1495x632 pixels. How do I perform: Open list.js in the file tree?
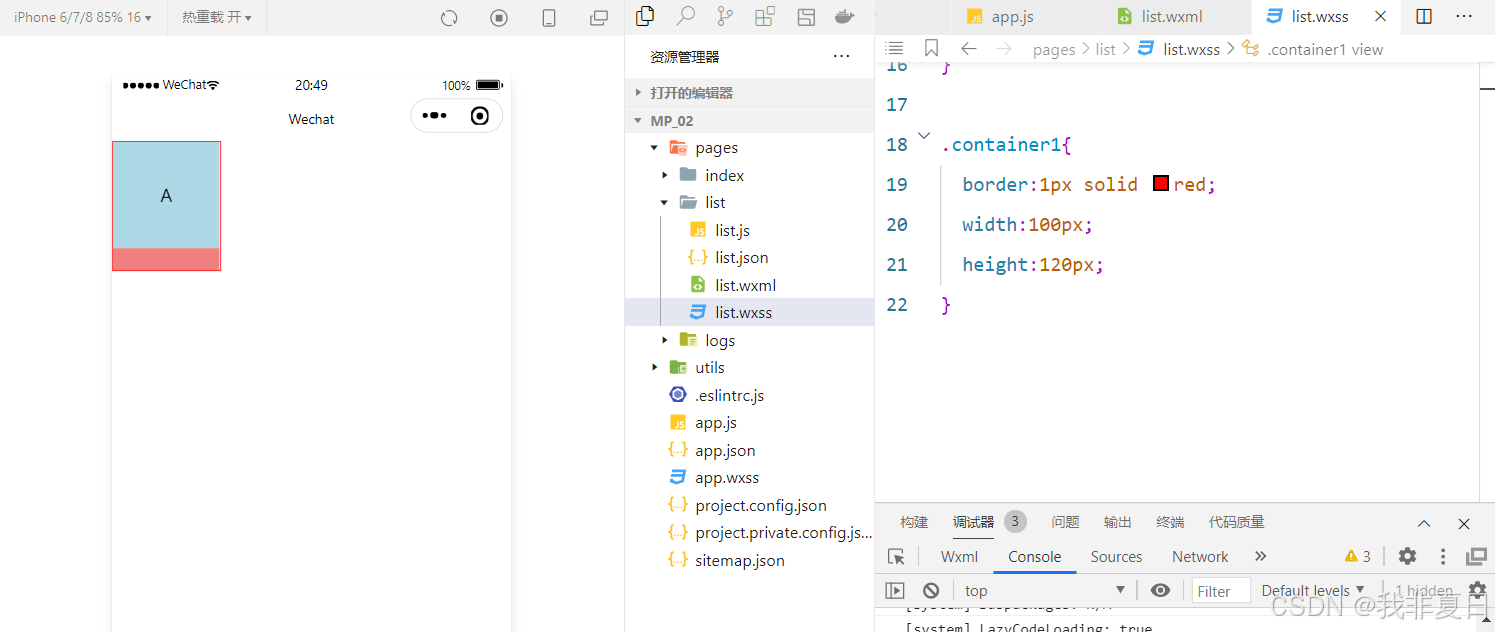click(749, 230)
